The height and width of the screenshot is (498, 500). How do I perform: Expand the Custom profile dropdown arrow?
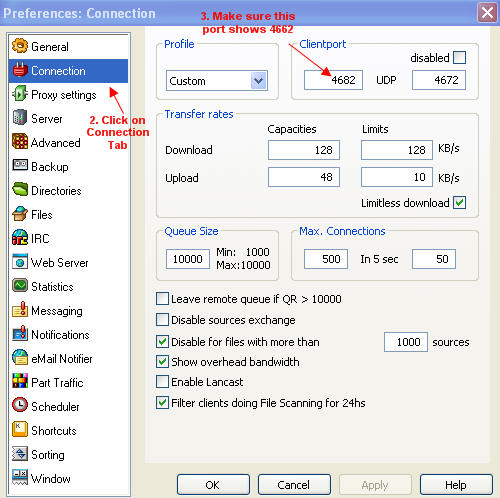[x=259, y=81]
